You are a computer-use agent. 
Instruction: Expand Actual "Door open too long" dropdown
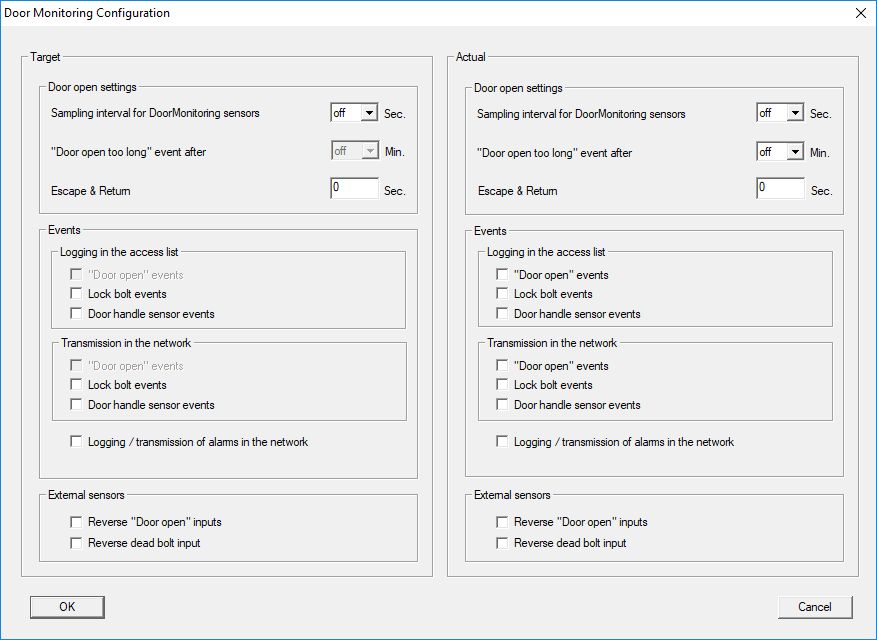click(x=794, y=152)
